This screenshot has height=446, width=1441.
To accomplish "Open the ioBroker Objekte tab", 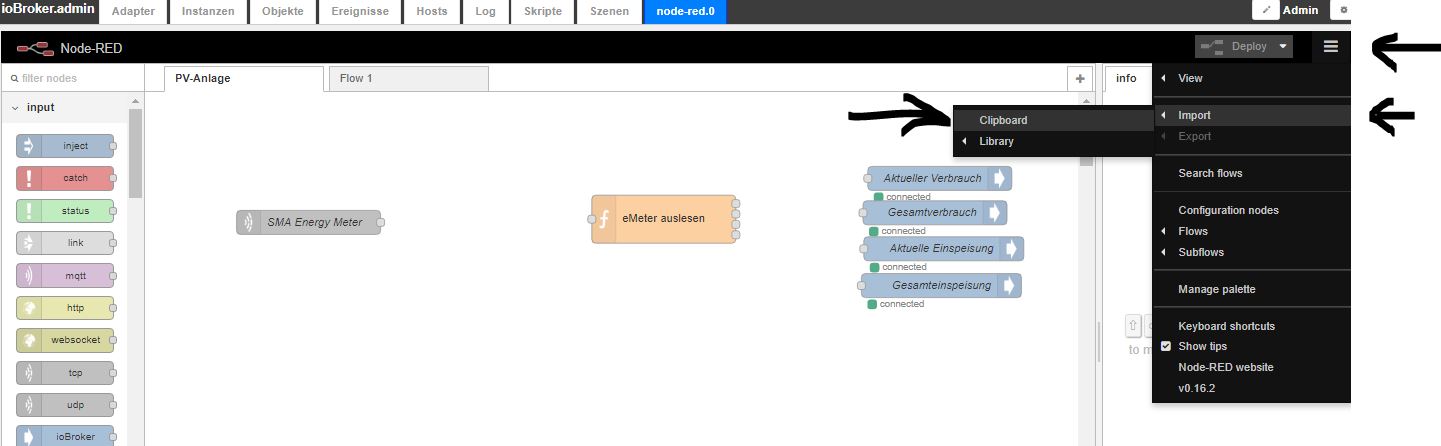I will tap(281, 12).
